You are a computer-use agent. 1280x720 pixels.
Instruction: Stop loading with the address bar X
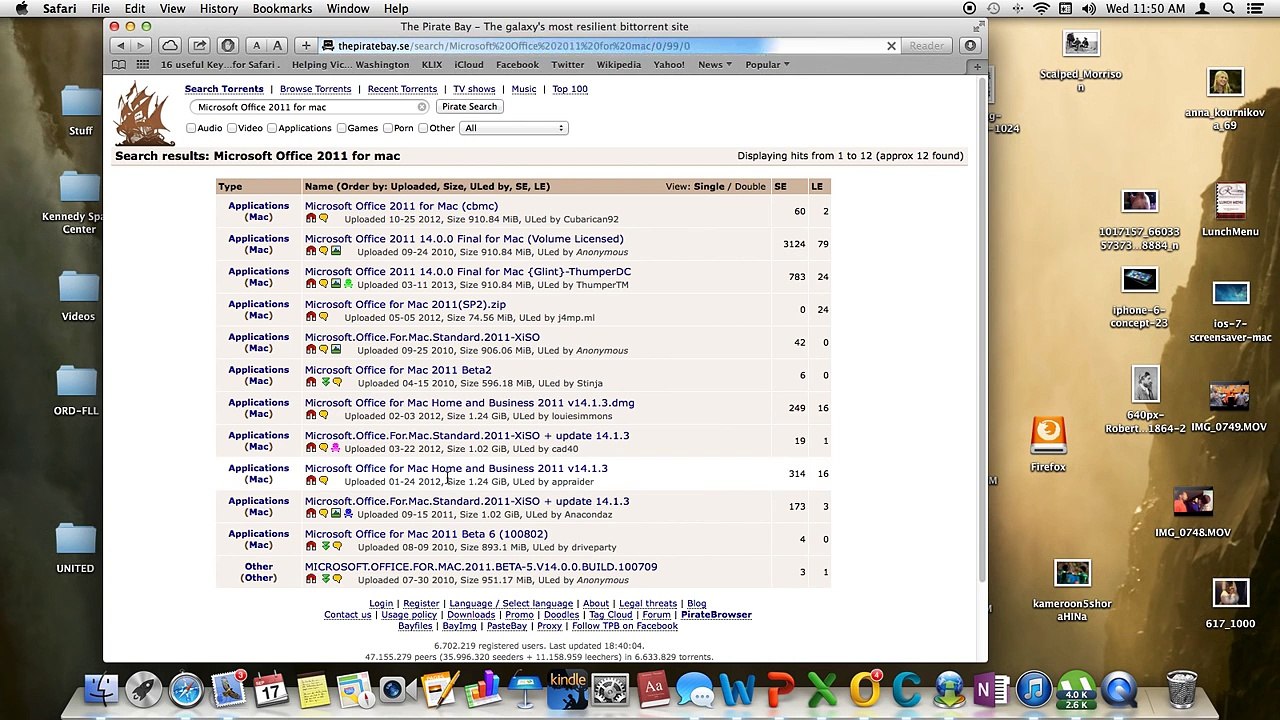click(891, 46)
